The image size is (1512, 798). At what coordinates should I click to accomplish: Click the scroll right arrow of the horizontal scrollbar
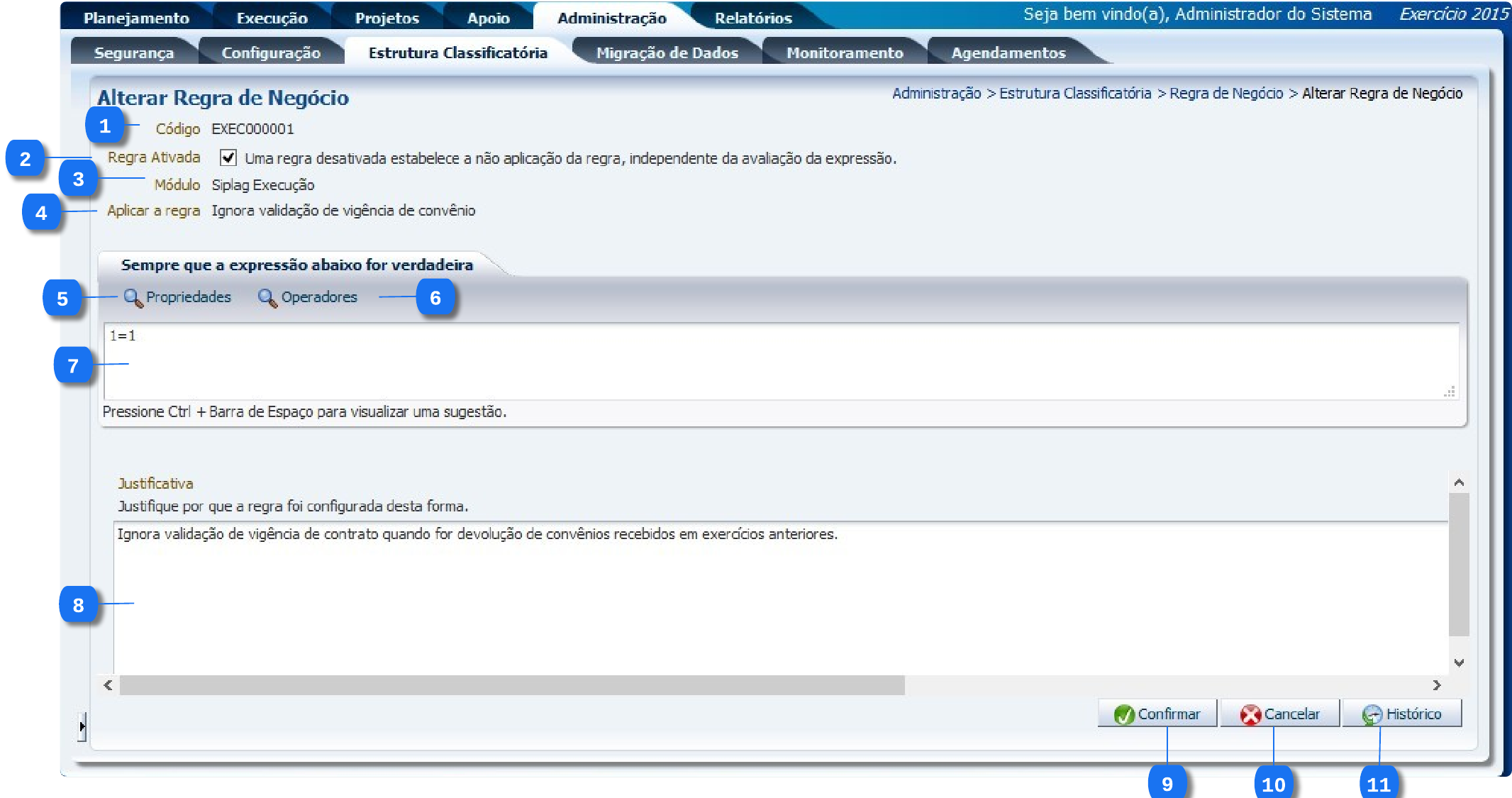coord(1437,685)
